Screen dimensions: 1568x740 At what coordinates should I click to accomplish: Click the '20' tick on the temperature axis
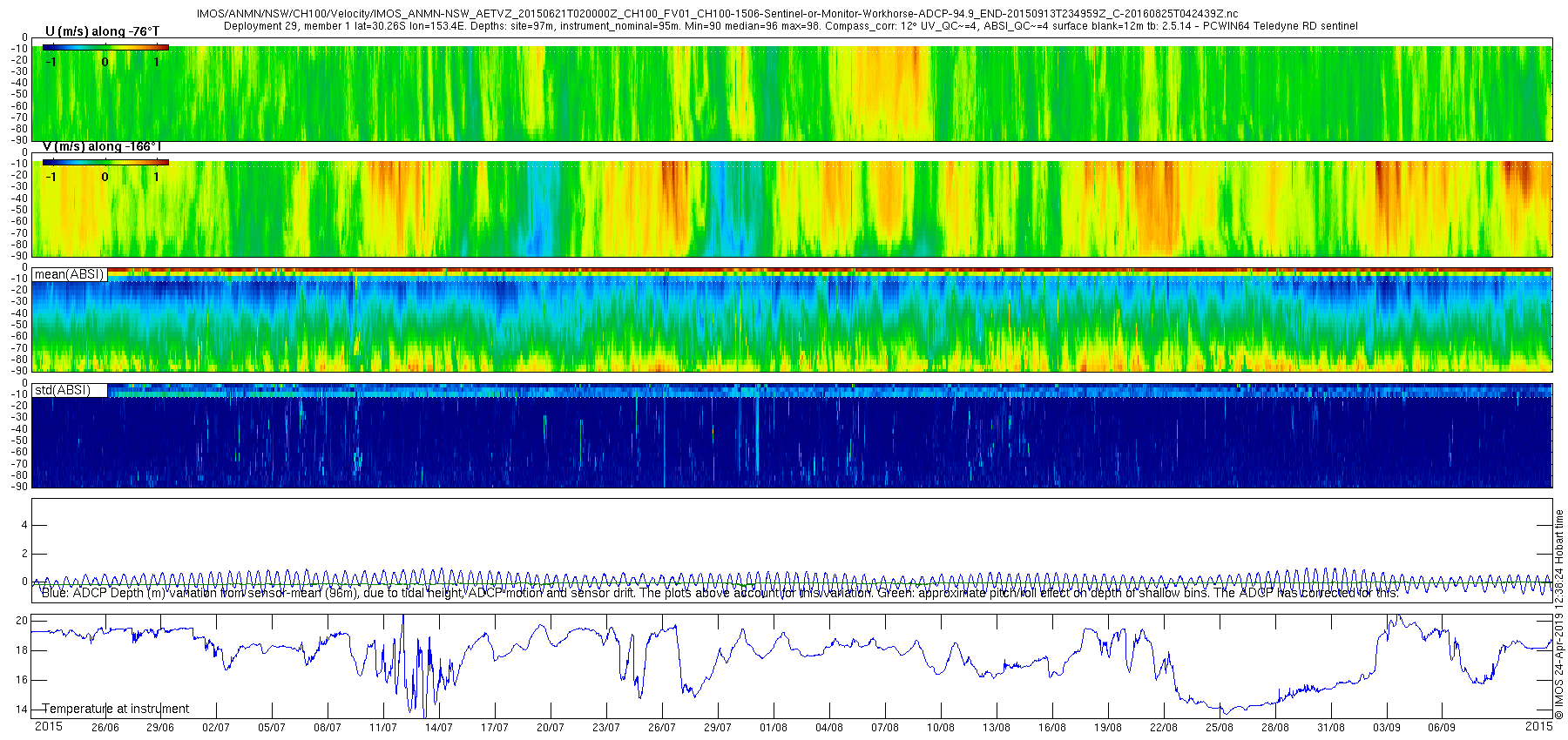click(x=23, y=621)
